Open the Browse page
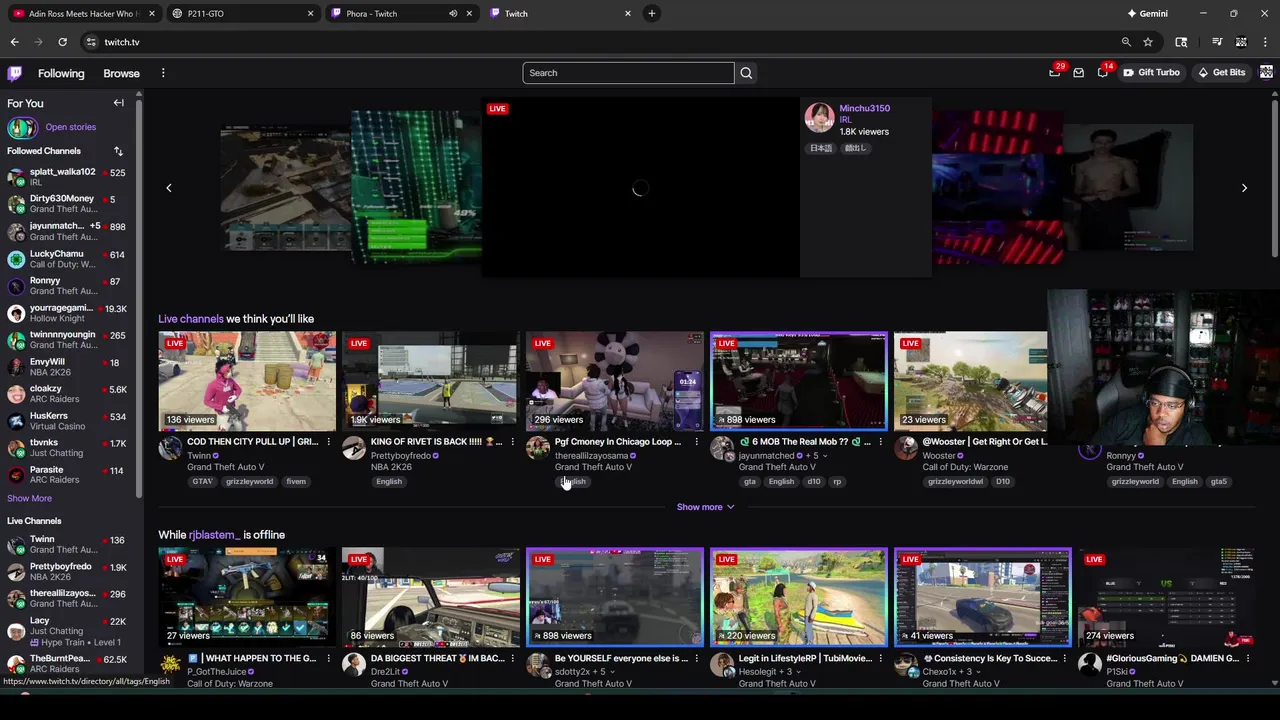Screen dimensions: 1280x720 tap(121, 73)
